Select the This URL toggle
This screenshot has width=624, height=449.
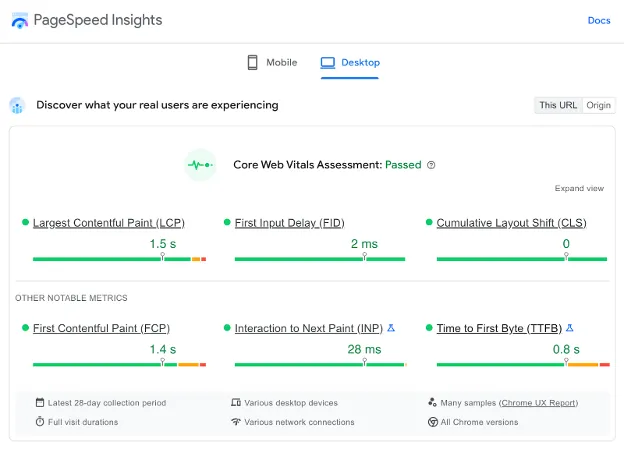pyautogui.click(x=558, y=105)
